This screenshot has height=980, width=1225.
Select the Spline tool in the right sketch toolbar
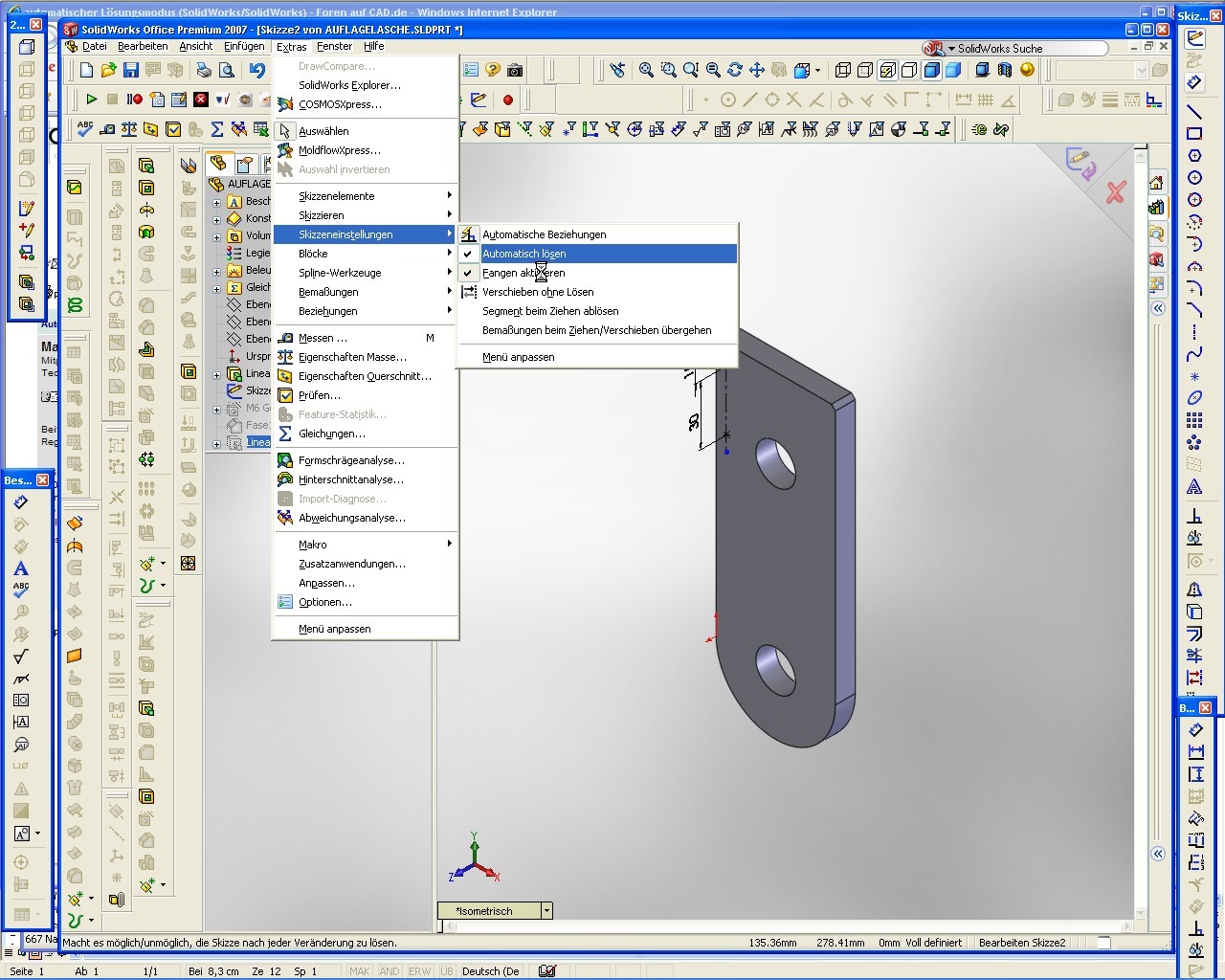tap(1194, 354)
